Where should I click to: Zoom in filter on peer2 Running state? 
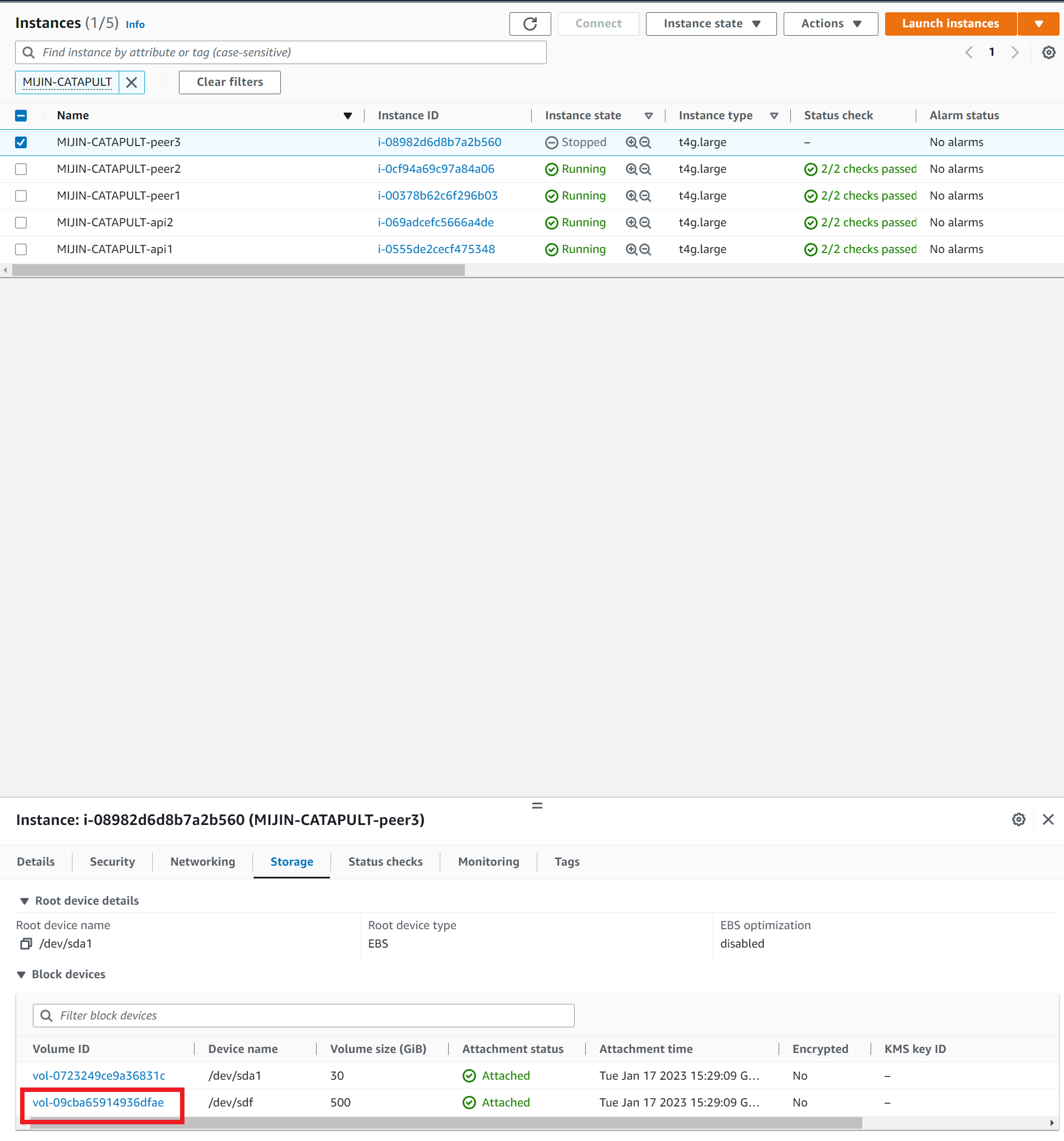[631, 169]
